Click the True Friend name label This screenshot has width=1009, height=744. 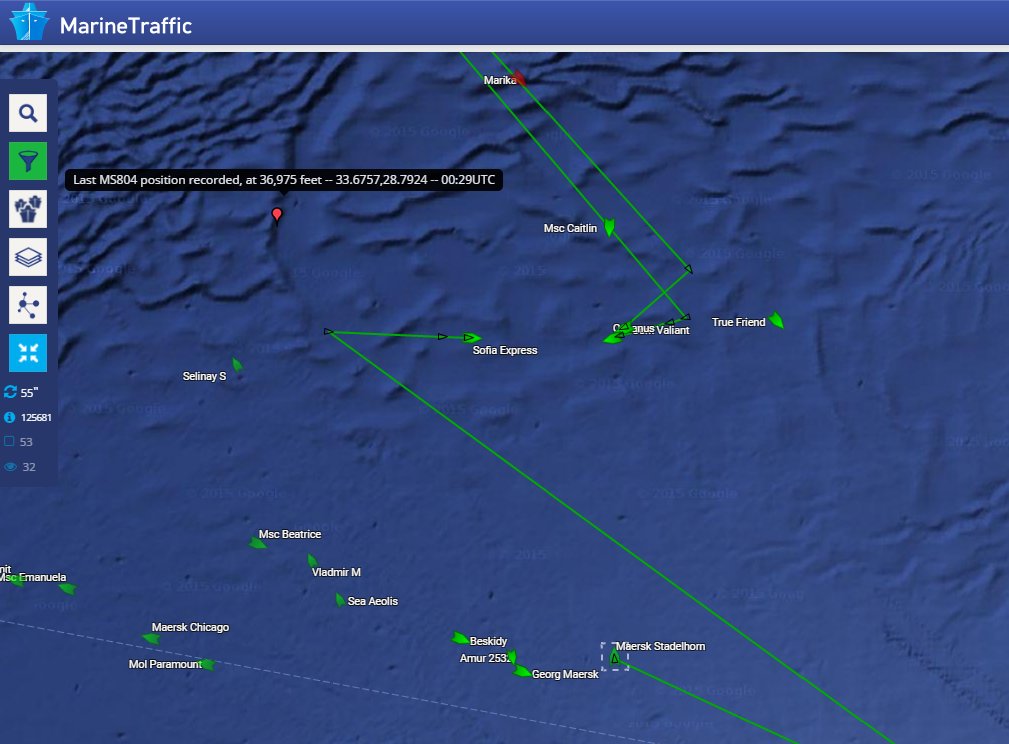[x=738, y=322]
